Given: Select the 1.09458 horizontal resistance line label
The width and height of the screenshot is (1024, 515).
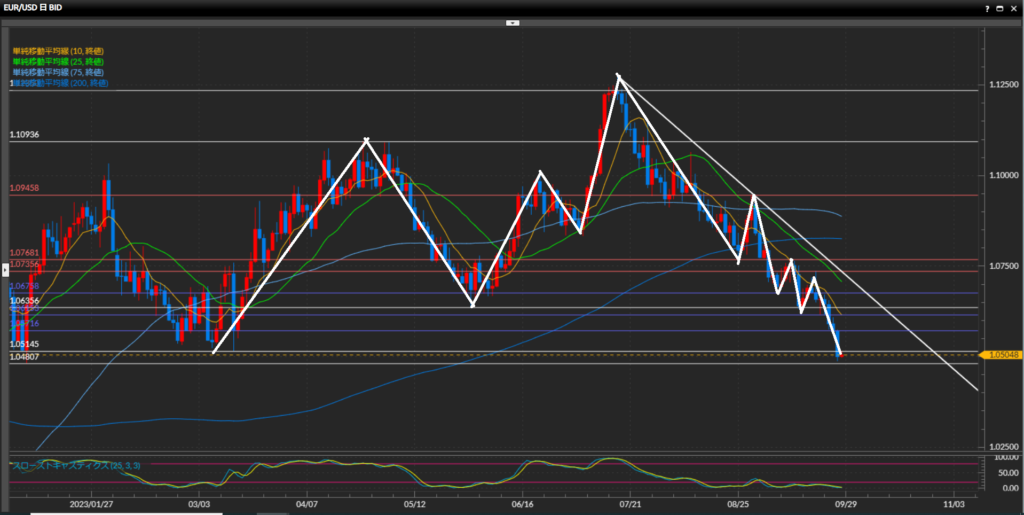Looking at the screenshot, I should 24,188.
